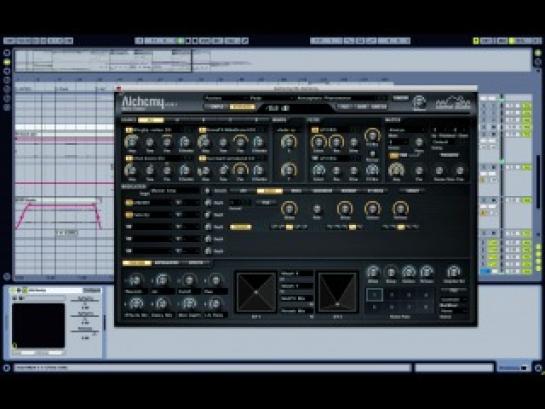
Task: Click inside the XY1 pad
Action: tap(256, 292)
